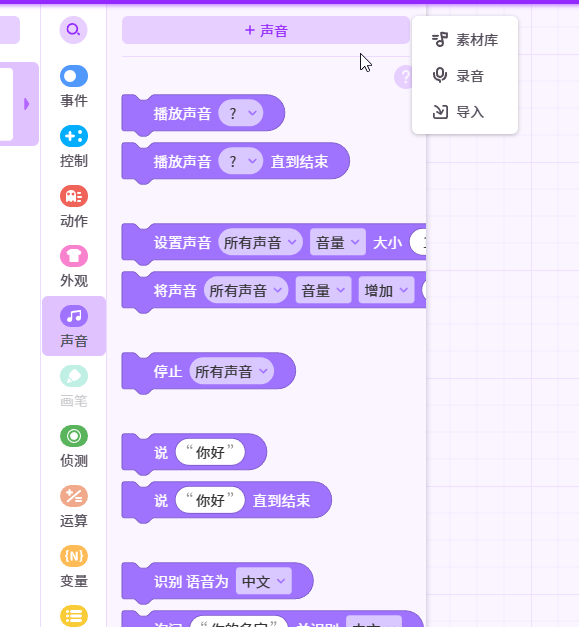The image size is (579, 627).
Task: Open the 中文 language dropdown
Action: (264, 581)
